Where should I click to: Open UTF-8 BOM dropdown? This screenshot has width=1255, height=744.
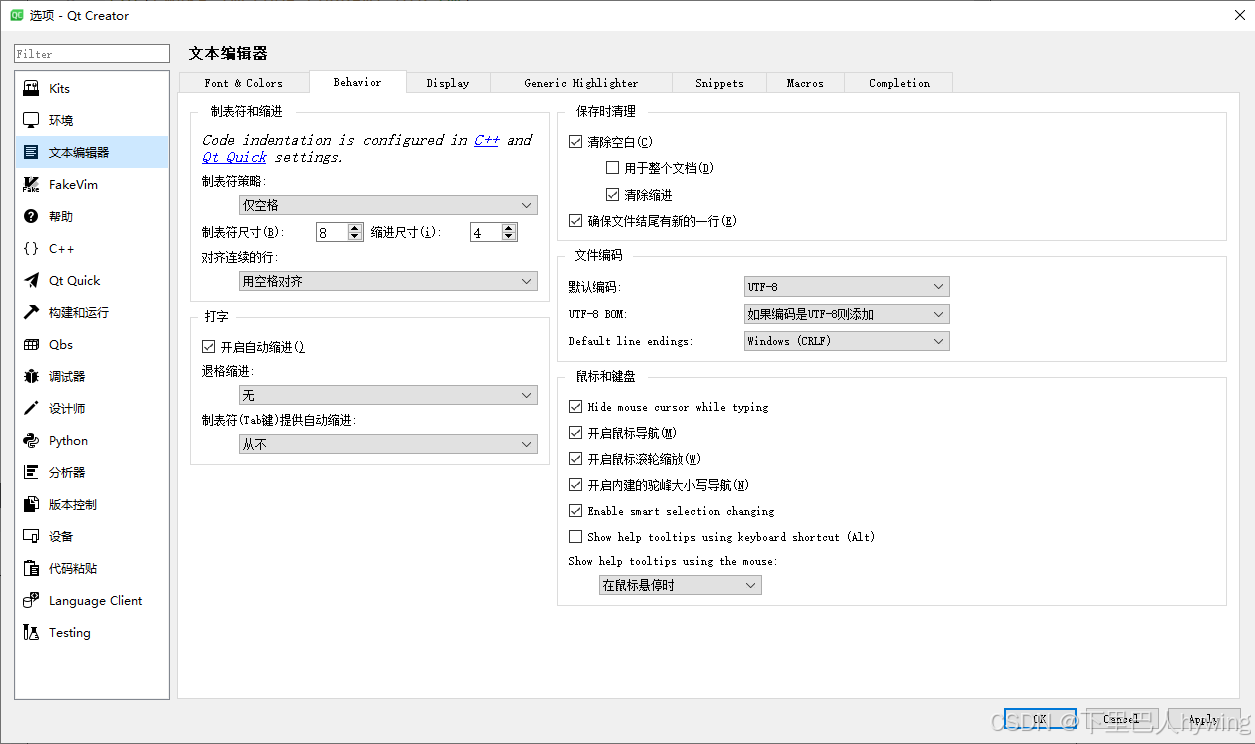pos(846,314)
